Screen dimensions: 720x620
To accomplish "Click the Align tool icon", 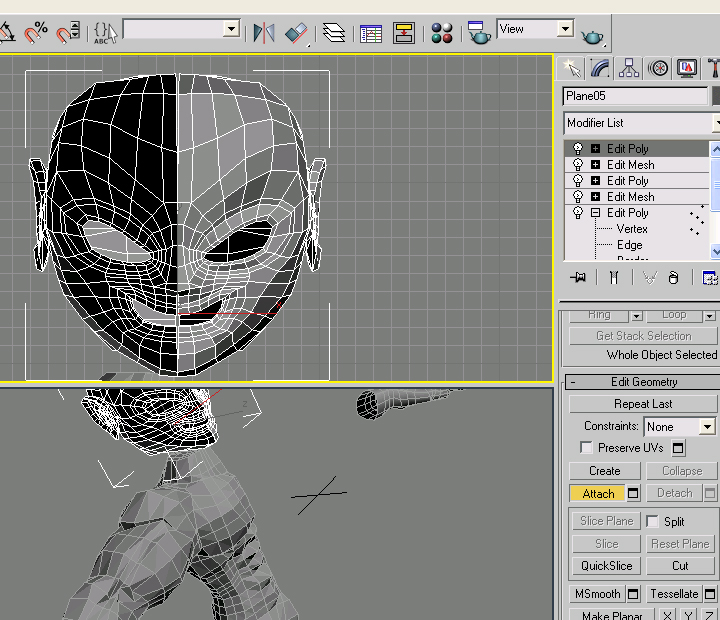I will [296, 33].
